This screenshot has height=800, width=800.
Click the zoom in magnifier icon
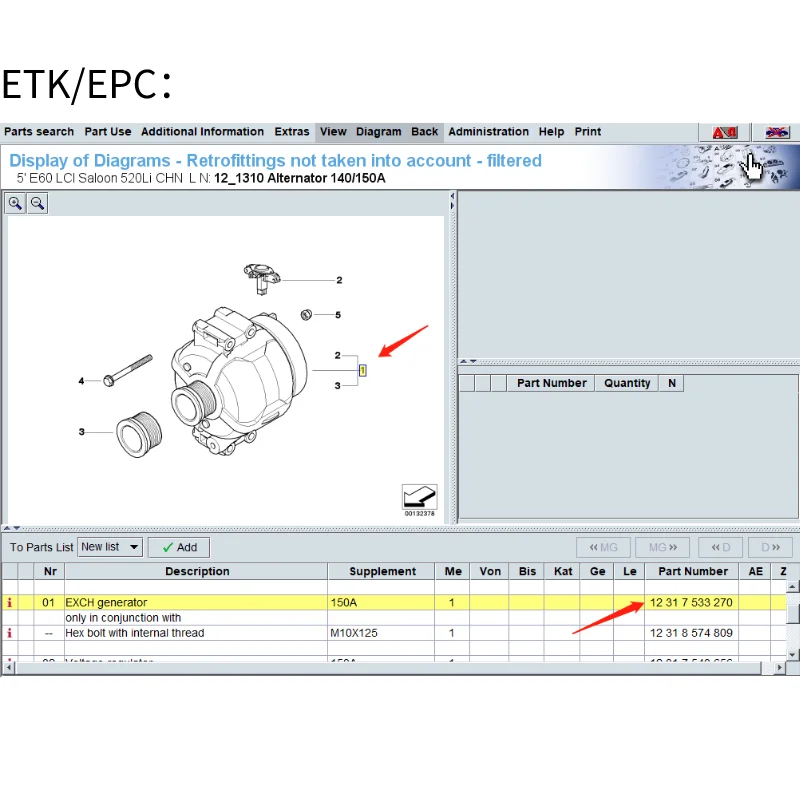(15, 204)
